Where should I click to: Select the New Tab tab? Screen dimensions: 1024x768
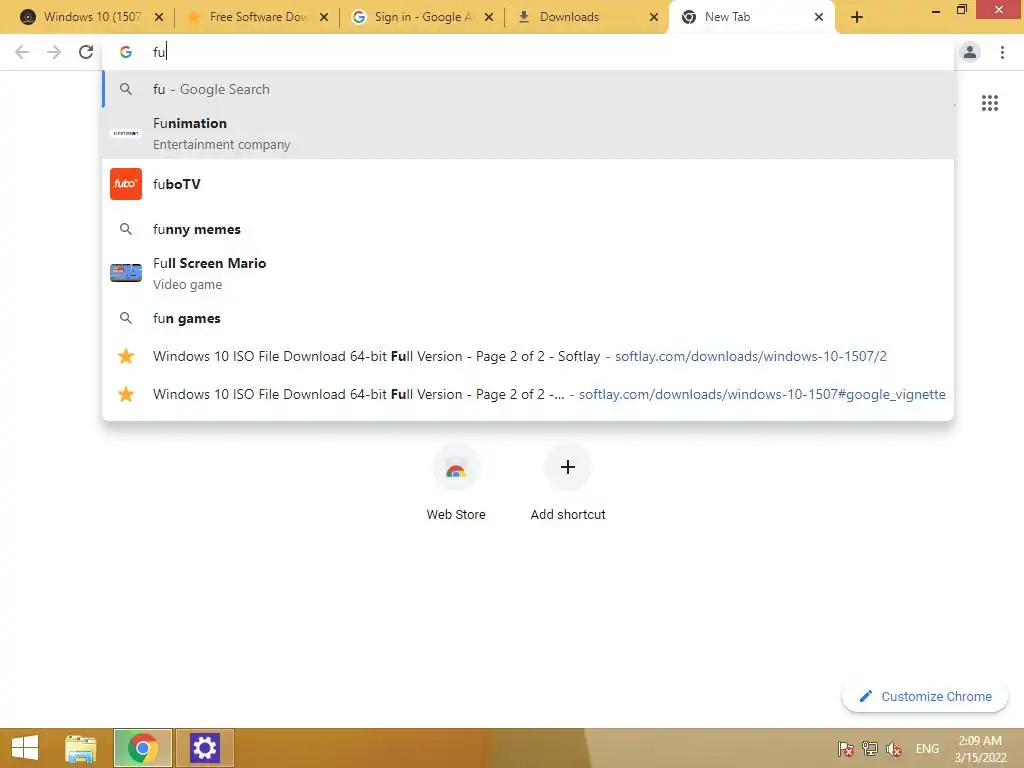coord(751,18)
